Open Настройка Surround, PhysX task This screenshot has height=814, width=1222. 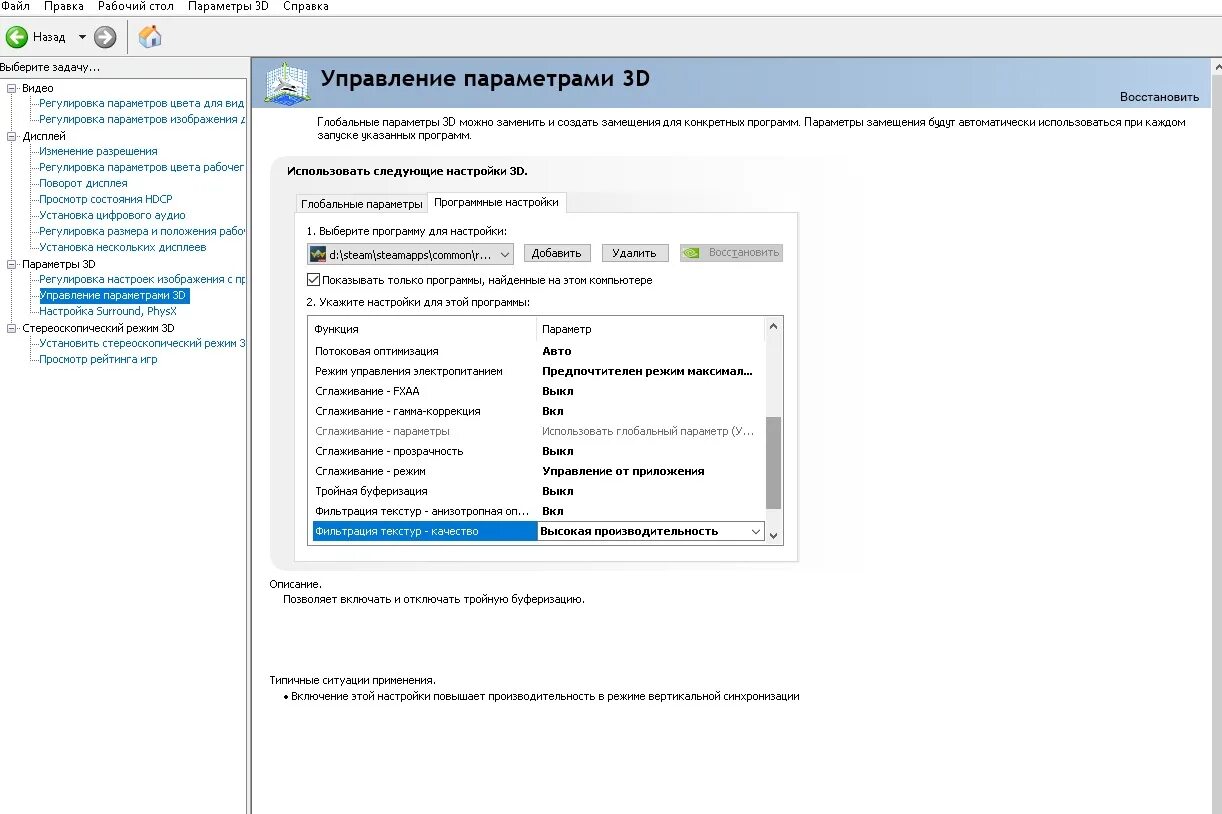pyautogui.click(x=108, y=311)
